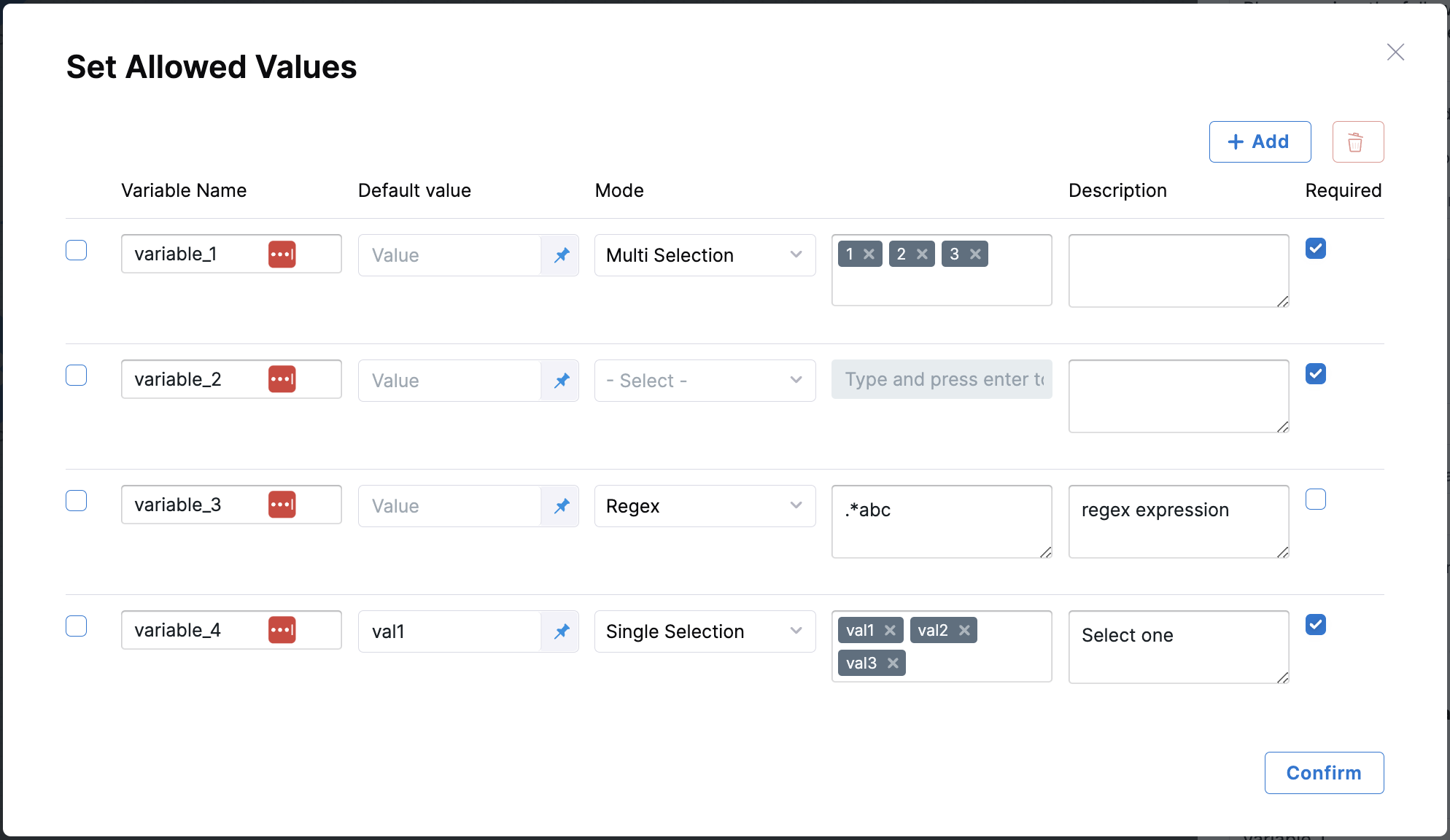Click the variable_2 description text area

(1178, 396)
